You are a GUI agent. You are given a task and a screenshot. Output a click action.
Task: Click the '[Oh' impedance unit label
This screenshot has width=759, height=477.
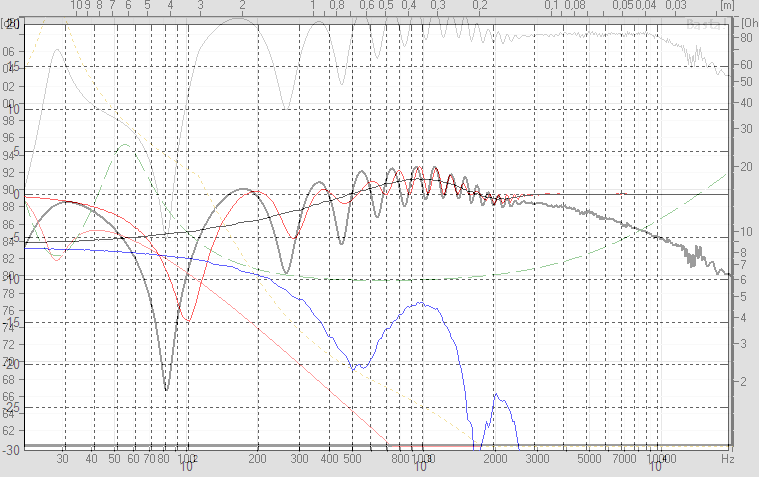tap(749, 23)
